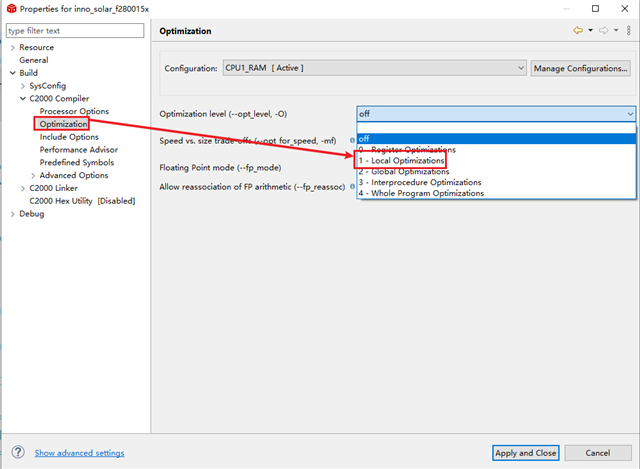The width and height of the screenshot is (640, 469).
Task: Expand the Resource tree node
Action: [x=12, y=47]
